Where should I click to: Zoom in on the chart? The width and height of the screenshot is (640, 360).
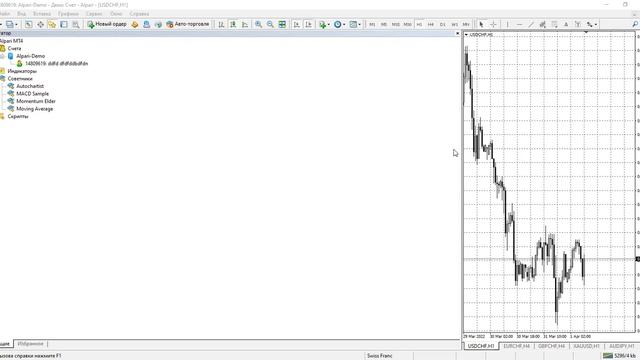click(258, 24)
